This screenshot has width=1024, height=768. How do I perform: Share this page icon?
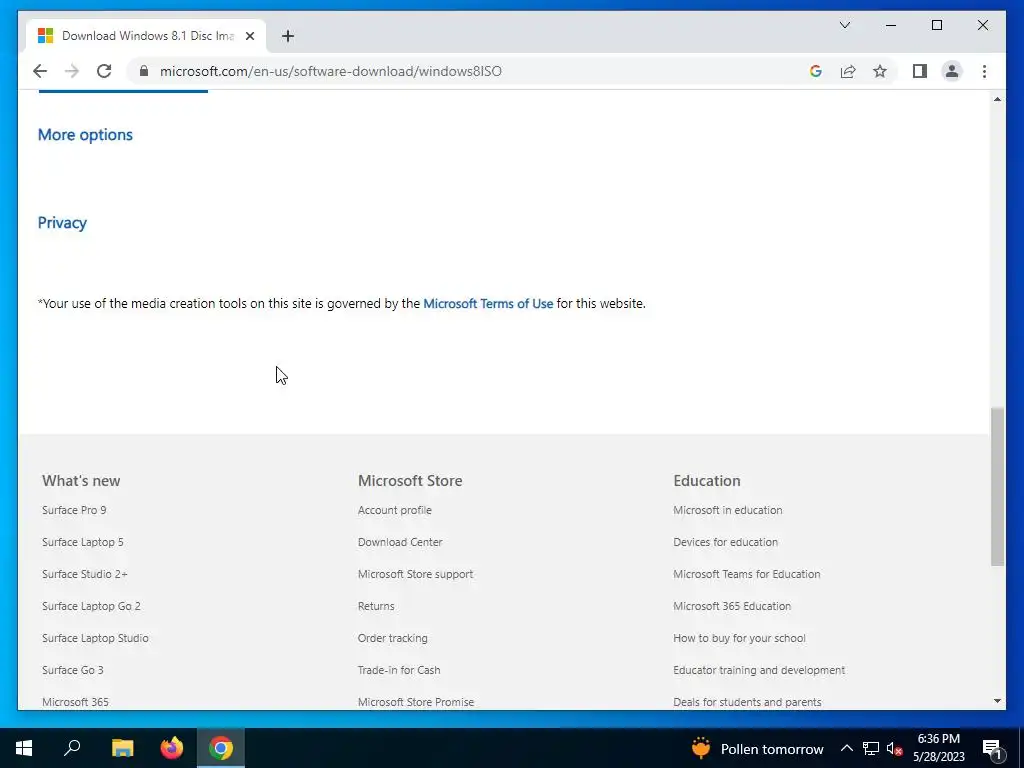(848, 71)
